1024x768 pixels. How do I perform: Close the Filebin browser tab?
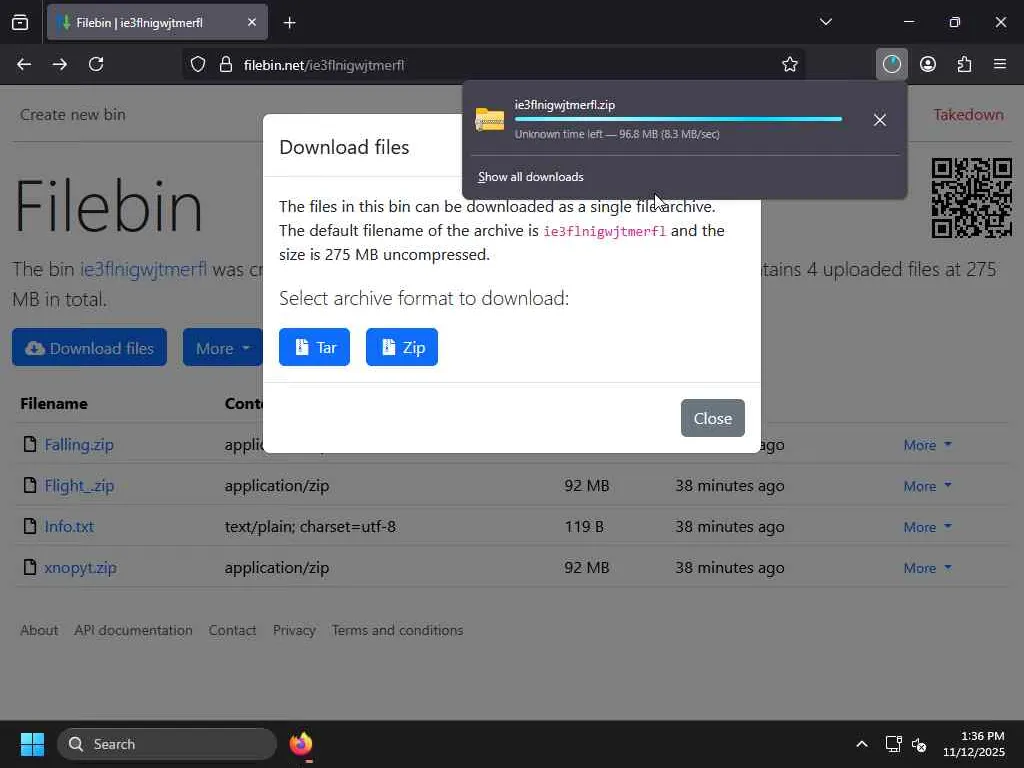251,22
